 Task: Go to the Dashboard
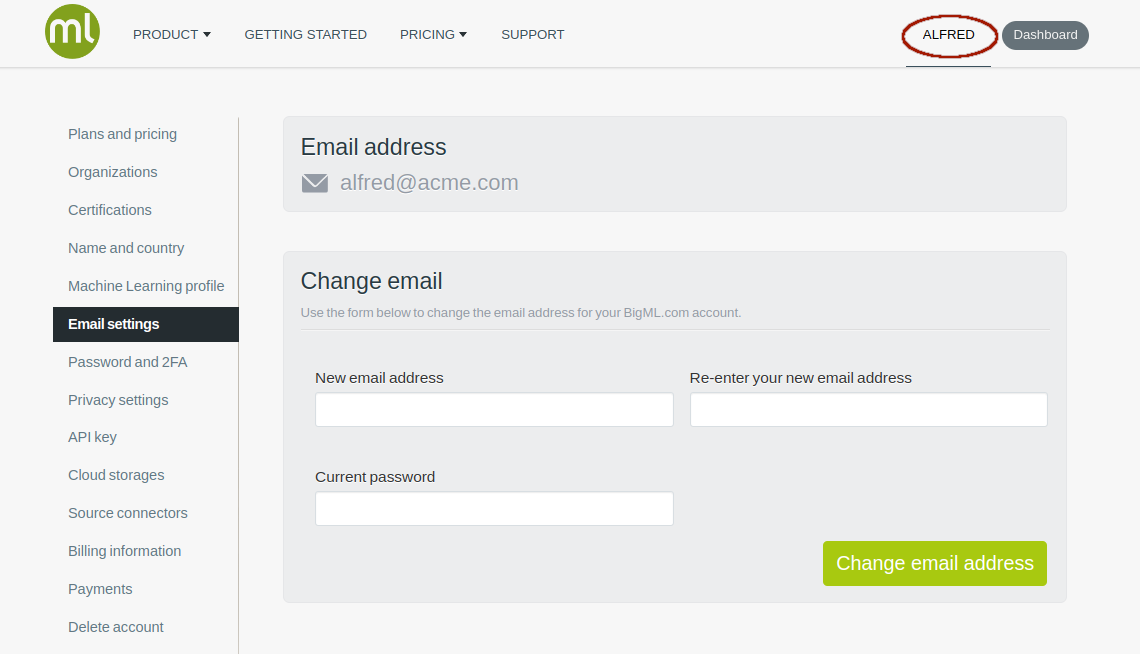1045,35
